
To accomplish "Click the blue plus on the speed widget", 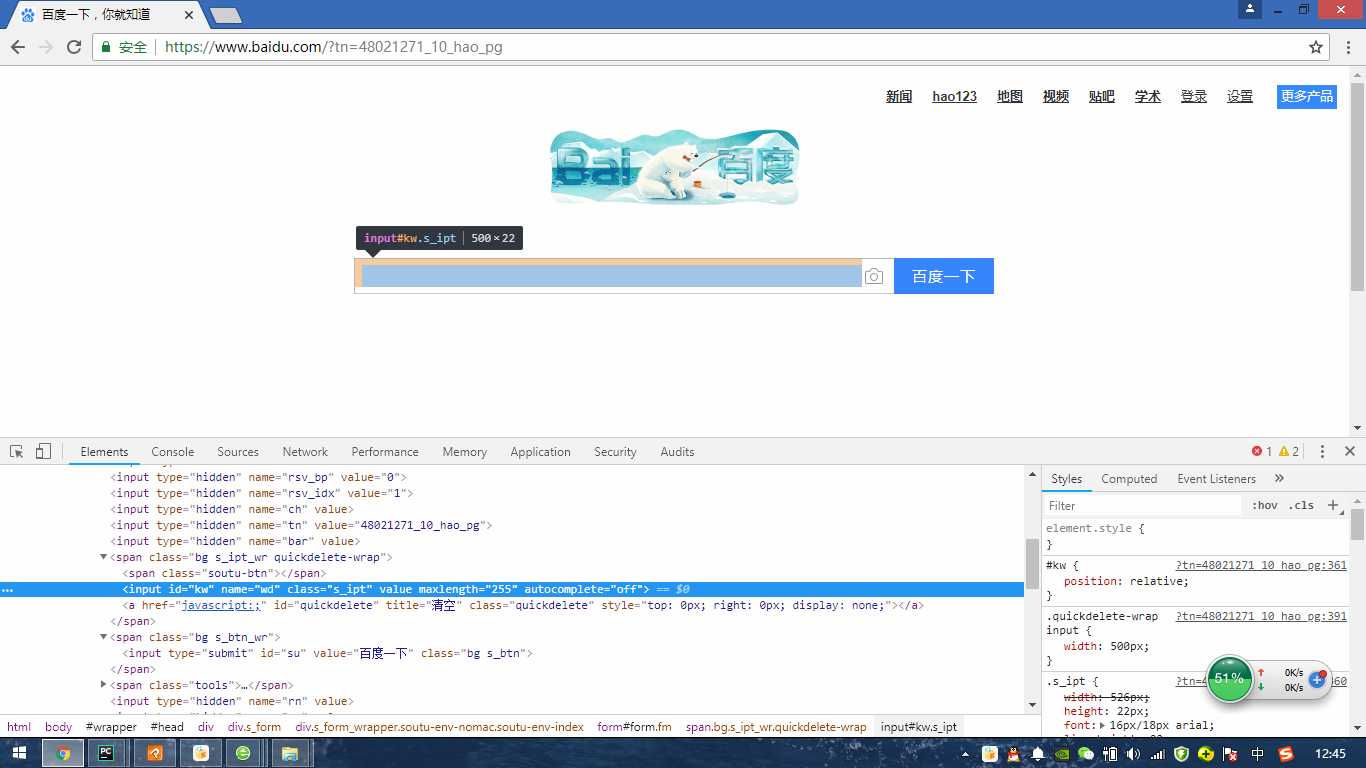I will [x=1317, y=679].
